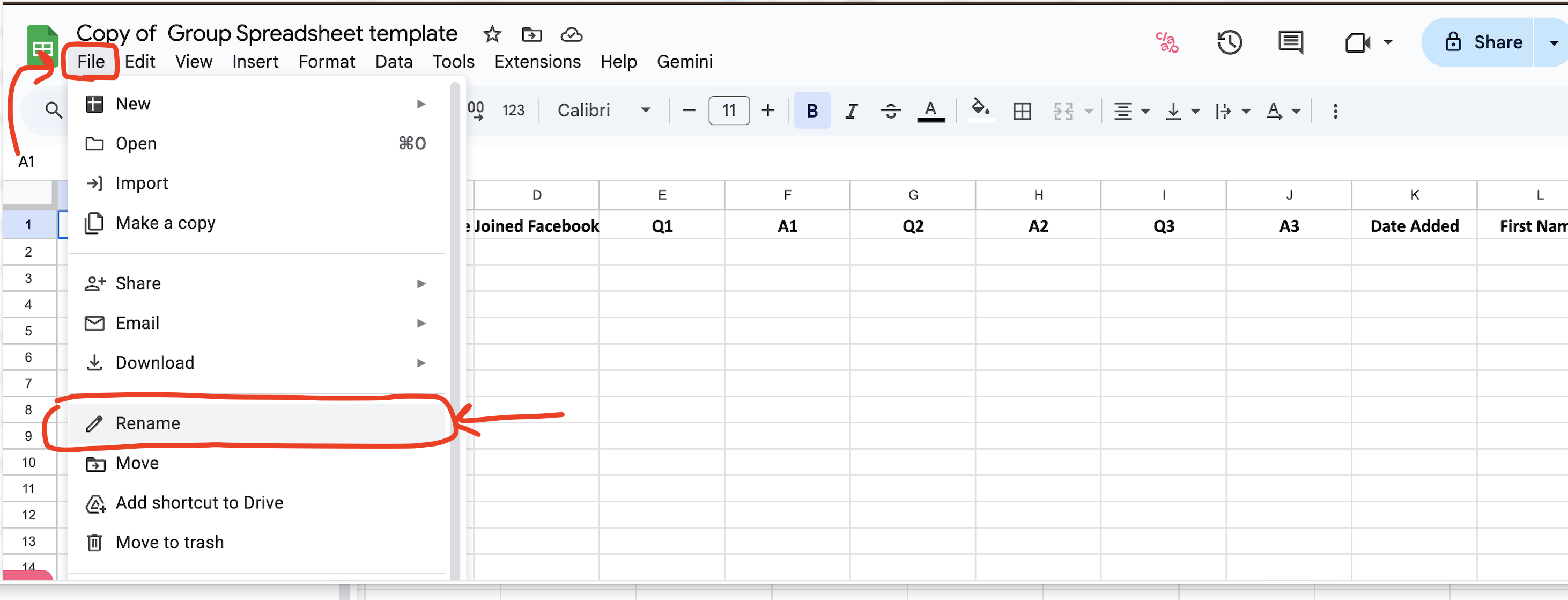Expand the Share button arrow
Image resolution: width=1568 pixels, height=600 pixels.
1553,42
